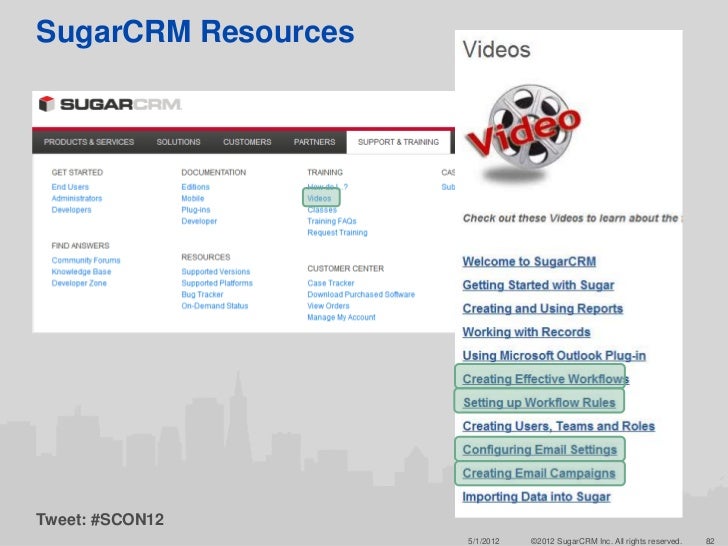
Task: Open Configuring Email Settings video
Action: [x=540, y=450]
